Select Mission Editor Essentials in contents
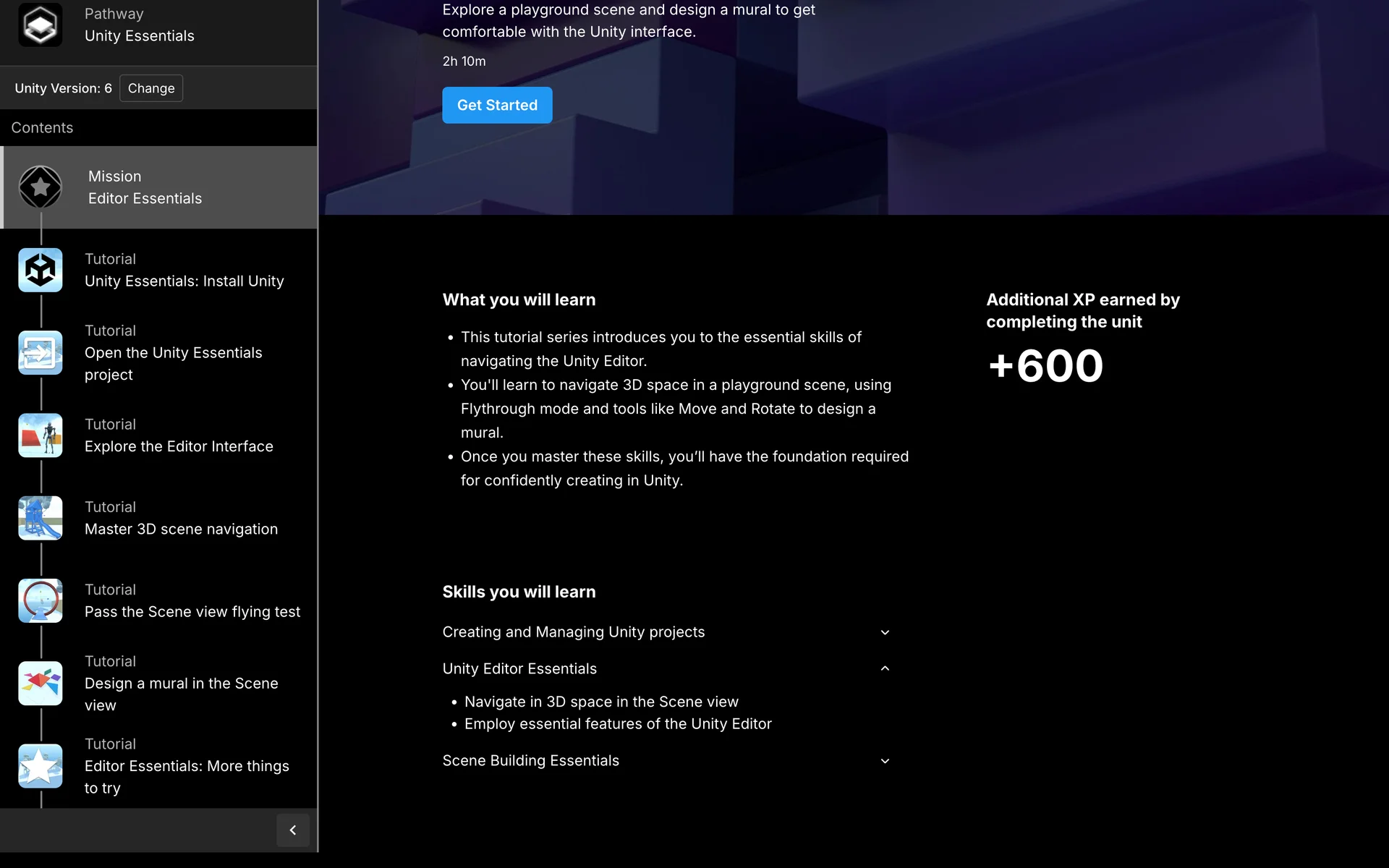This screenshot has height=868, width=1389. coord(145,188)
